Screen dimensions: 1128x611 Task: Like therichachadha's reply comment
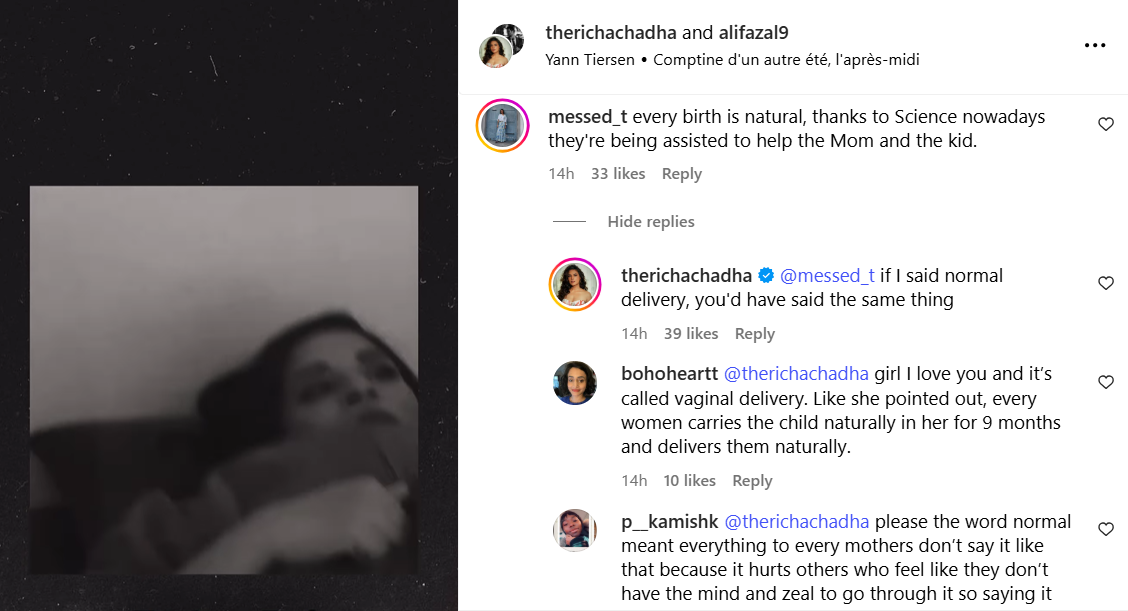click(1106, 284)
